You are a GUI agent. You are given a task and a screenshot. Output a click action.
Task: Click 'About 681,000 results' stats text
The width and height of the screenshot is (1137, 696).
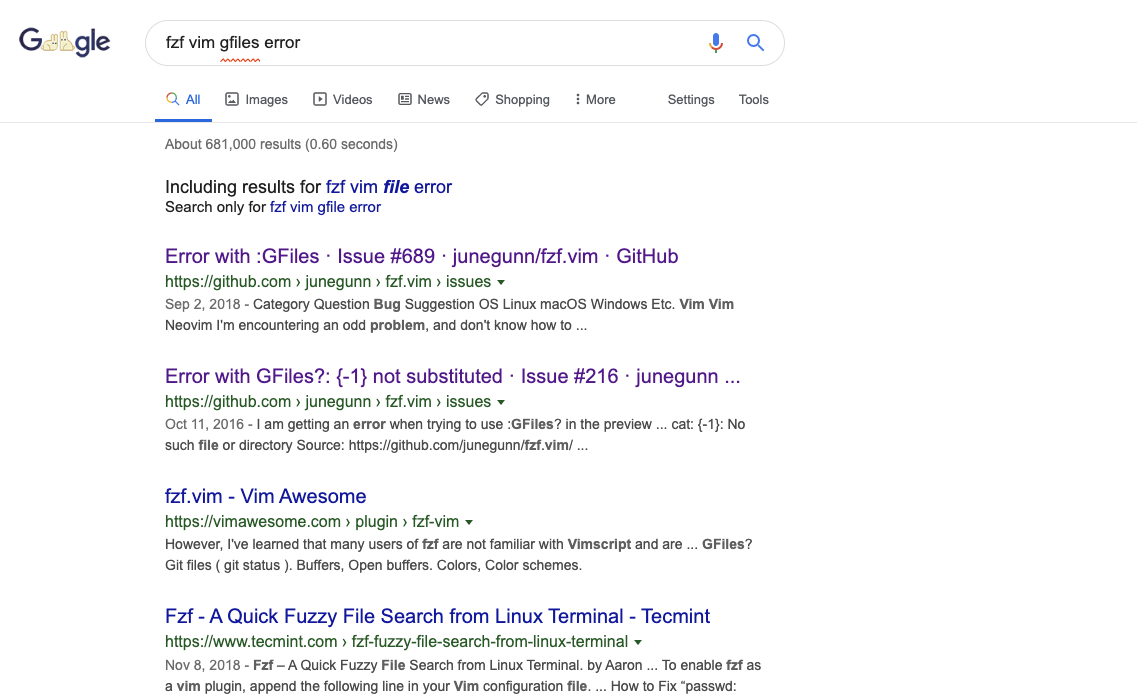[x=281, y=144]
